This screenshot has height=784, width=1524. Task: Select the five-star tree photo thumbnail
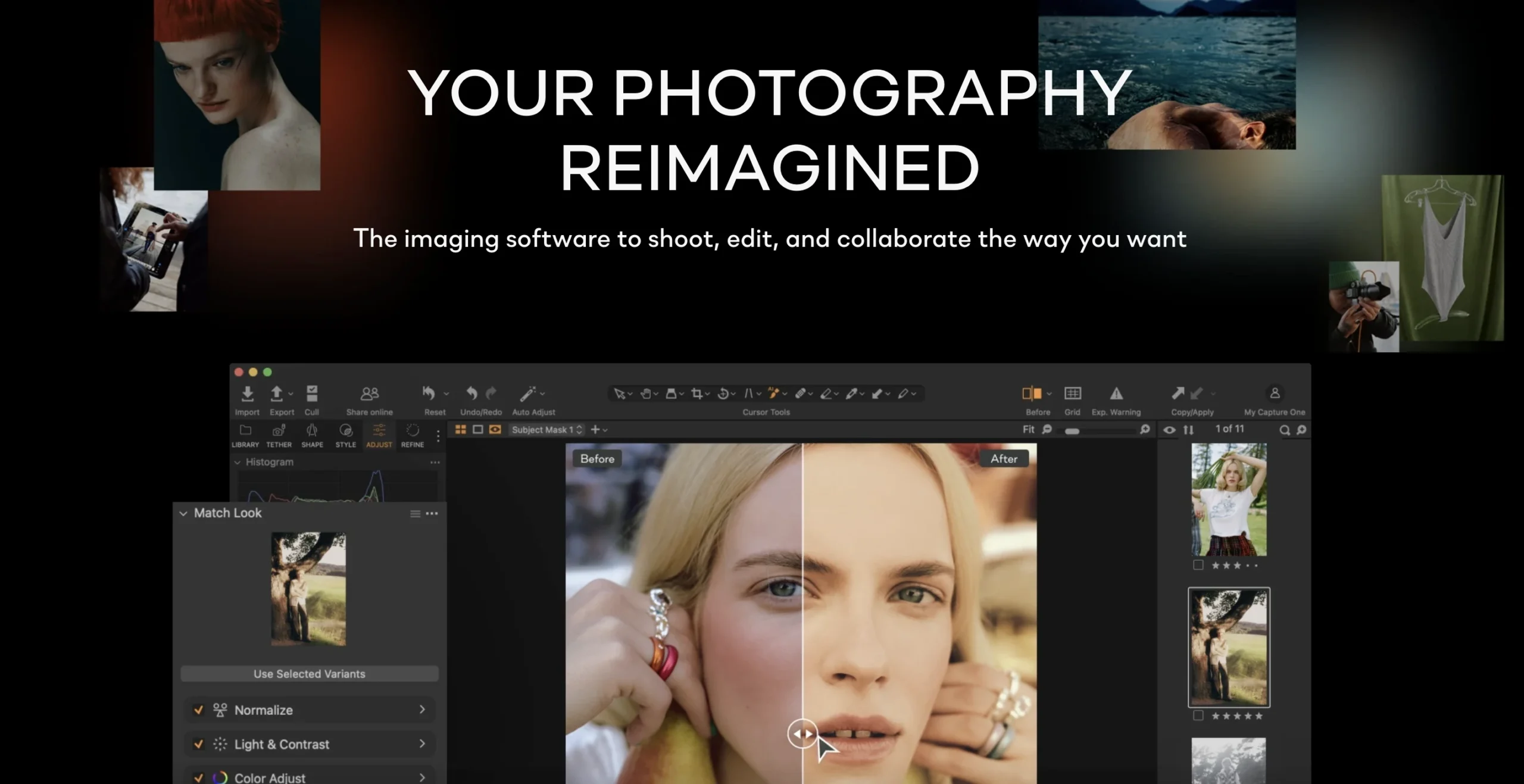coord(1229,647)
